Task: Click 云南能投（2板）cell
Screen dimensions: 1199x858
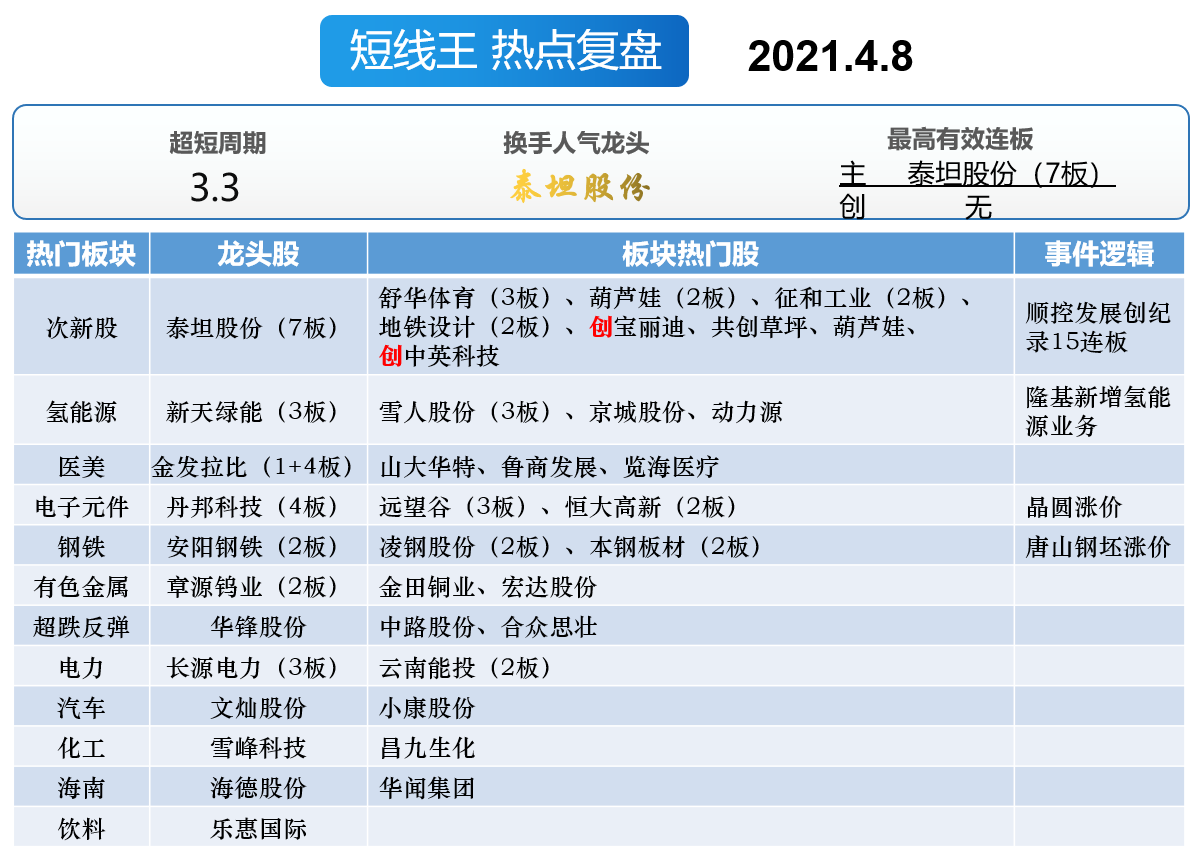Action: tap(690, 667)
